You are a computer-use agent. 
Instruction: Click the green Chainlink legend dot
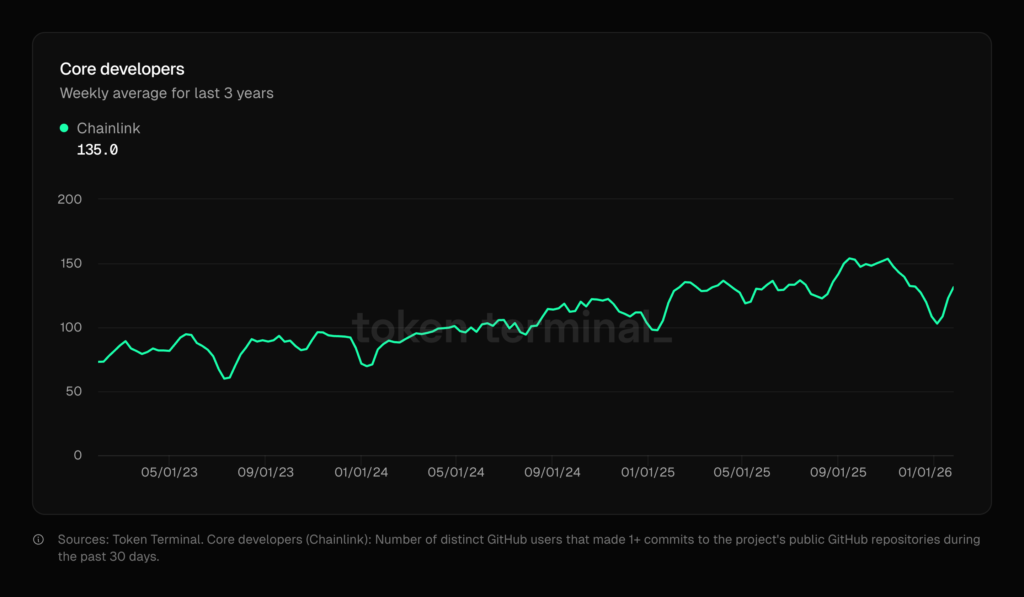[x=65, y=128]
